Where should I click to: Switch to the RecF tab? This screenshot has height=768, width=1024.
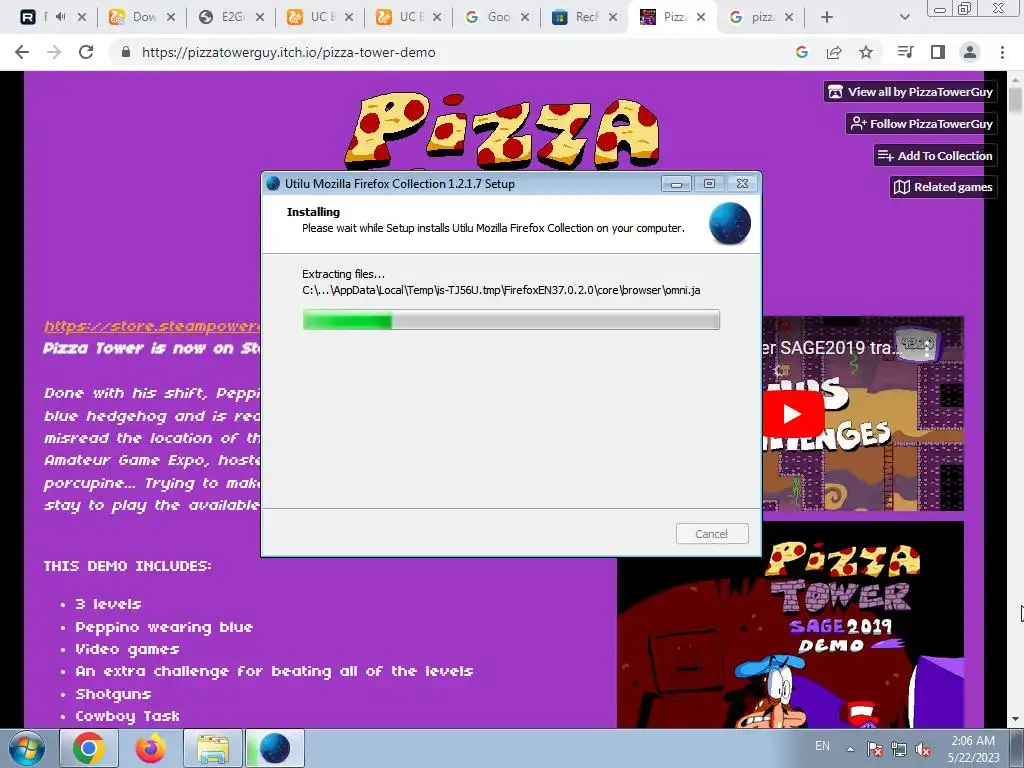pos(585,17)
